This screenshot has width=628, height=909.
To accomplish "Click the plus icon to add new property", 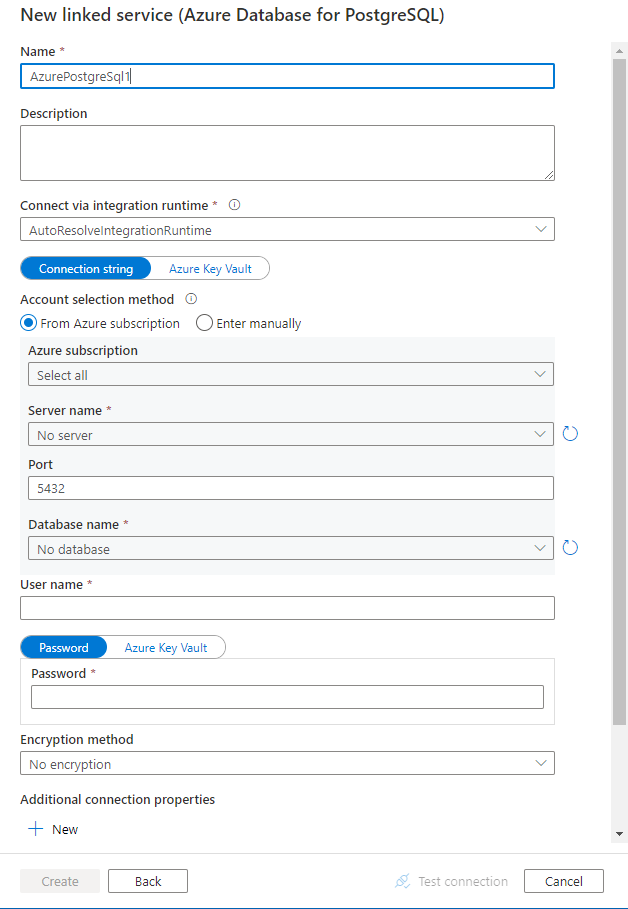I will click(36, 829).
